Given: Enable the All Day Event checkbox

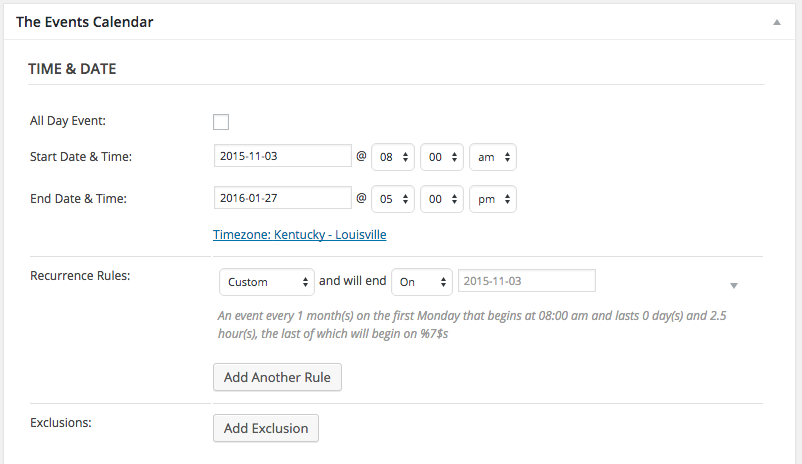Looking at the screenshot, I should (x=221, y=122).
